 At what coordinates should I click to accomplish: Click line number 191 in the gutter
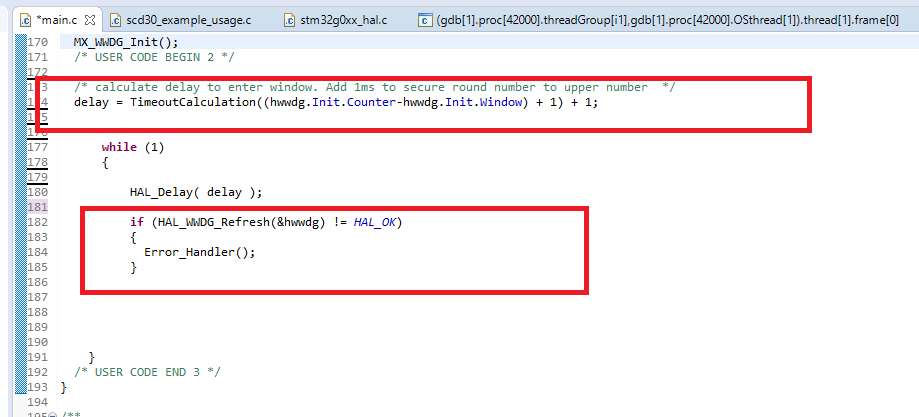(38, 357)
